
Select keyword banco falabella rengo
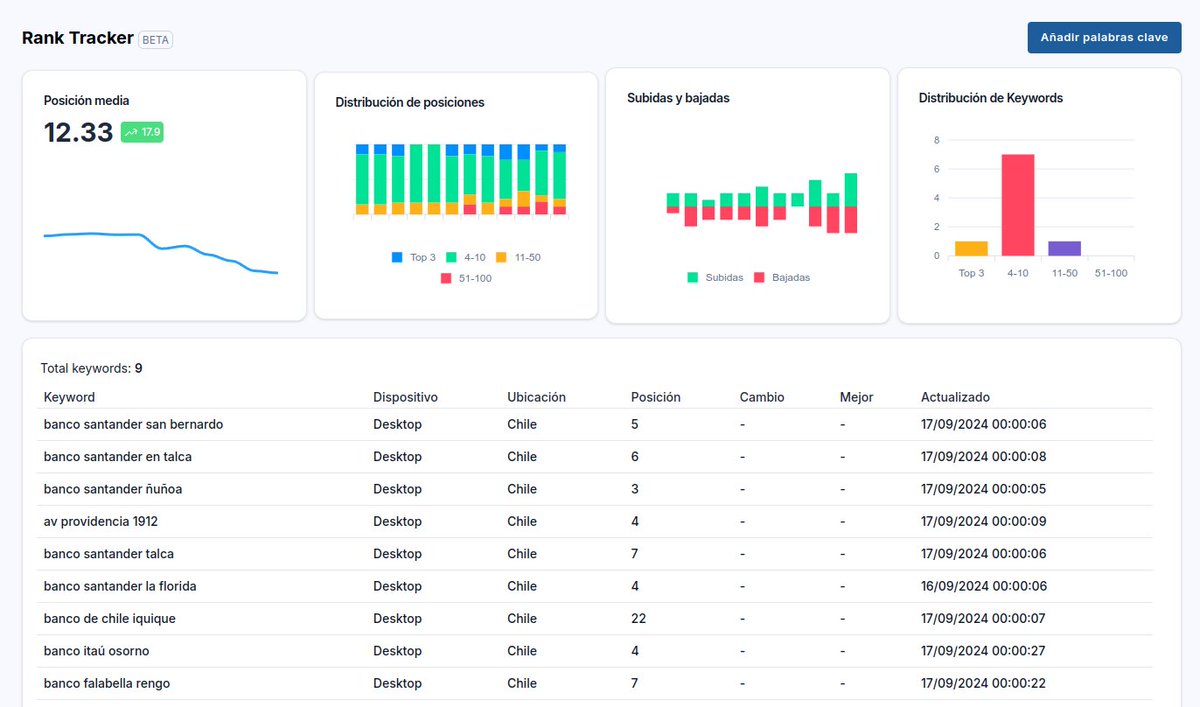[107, 683]
